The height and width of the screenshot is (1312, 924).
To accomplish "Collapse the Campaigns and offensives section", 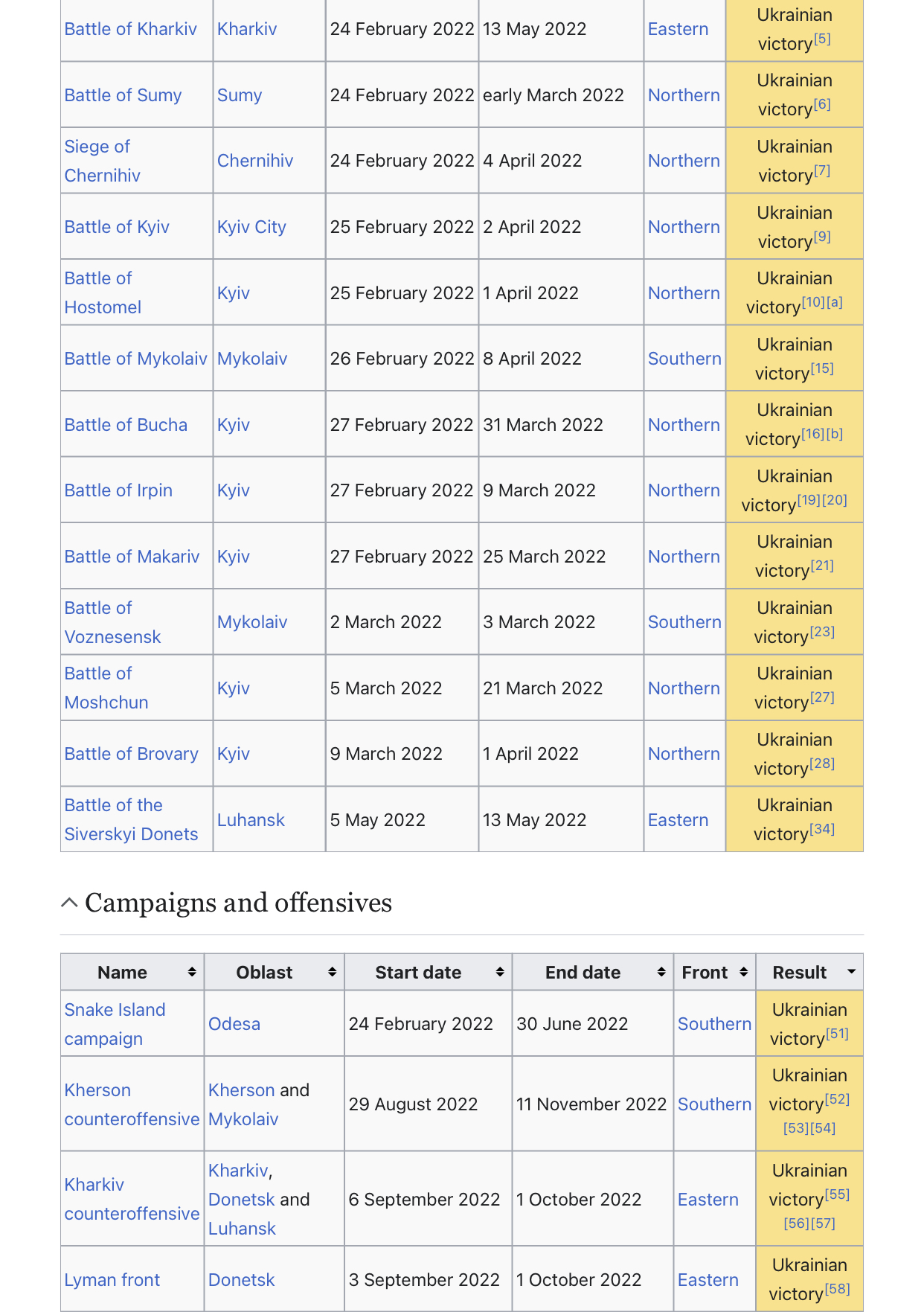I will pos(69,903).
